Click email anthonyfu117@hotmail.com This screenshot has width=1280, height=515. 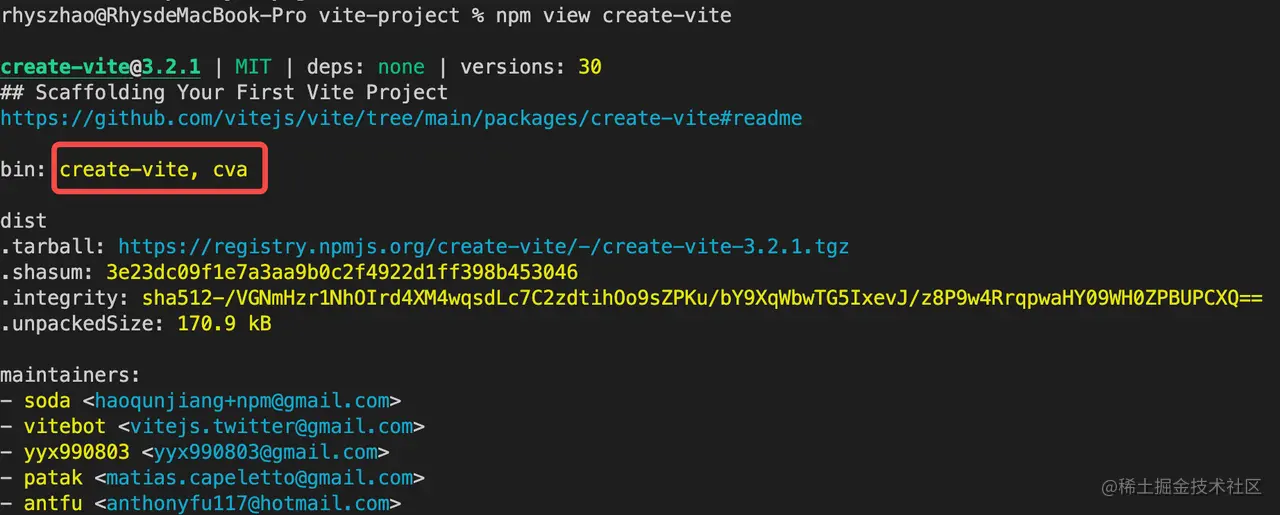[x=248, y=504]
